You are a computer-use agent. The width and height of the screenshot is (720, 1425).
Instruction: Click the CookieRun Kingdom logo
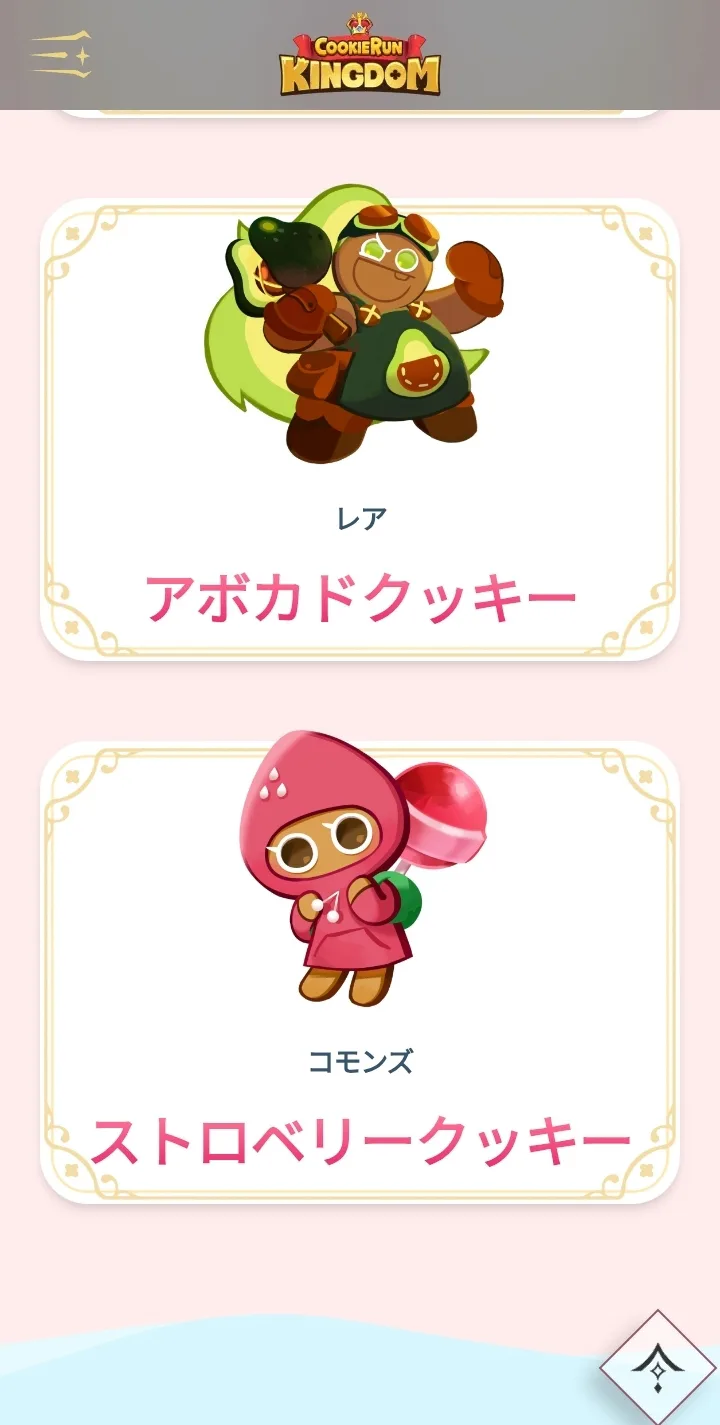coord(360,54)
